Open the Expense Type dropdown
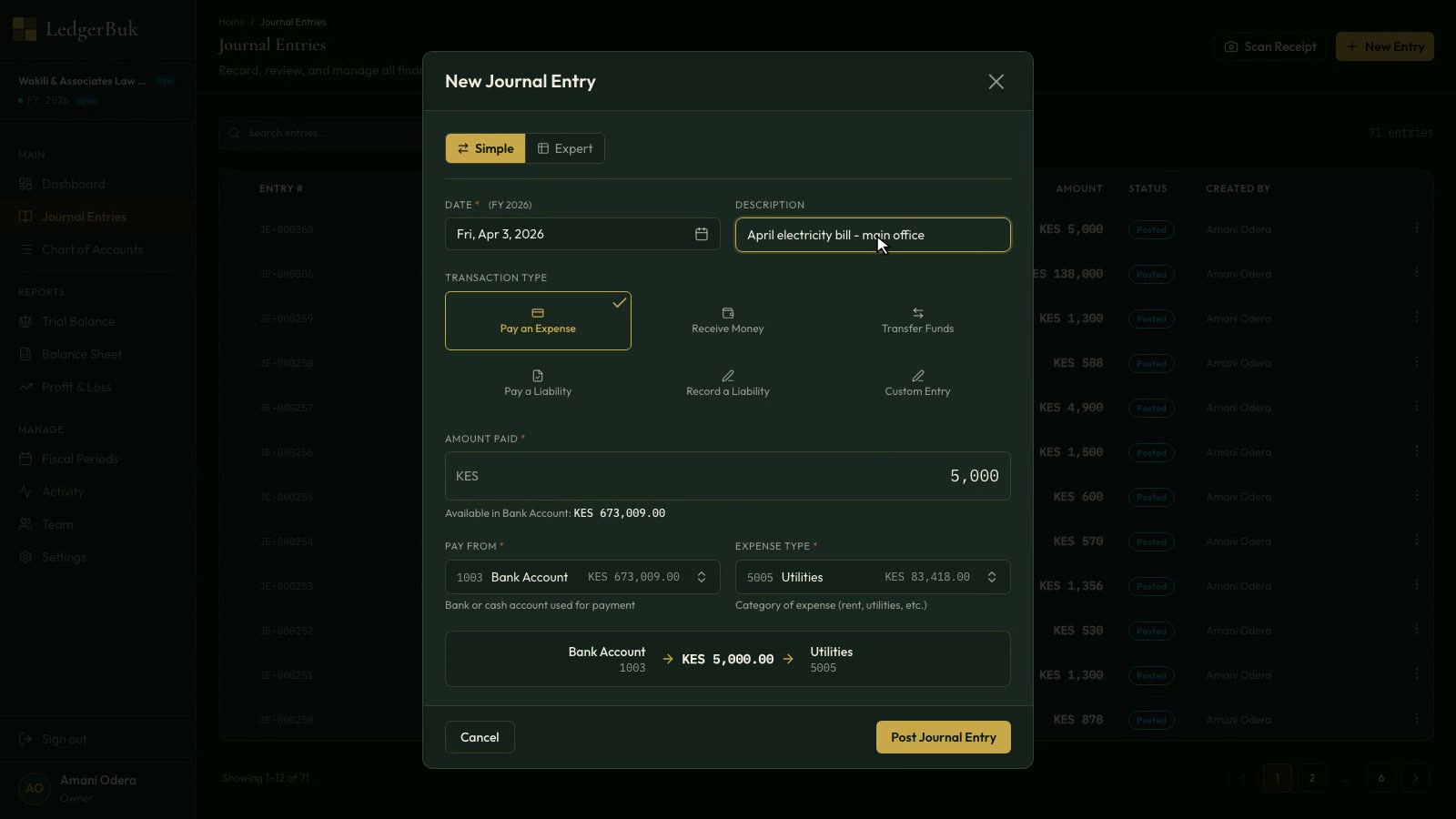Image resolution: width=1456 pixels, height=819 pixels. click(872, 577)
